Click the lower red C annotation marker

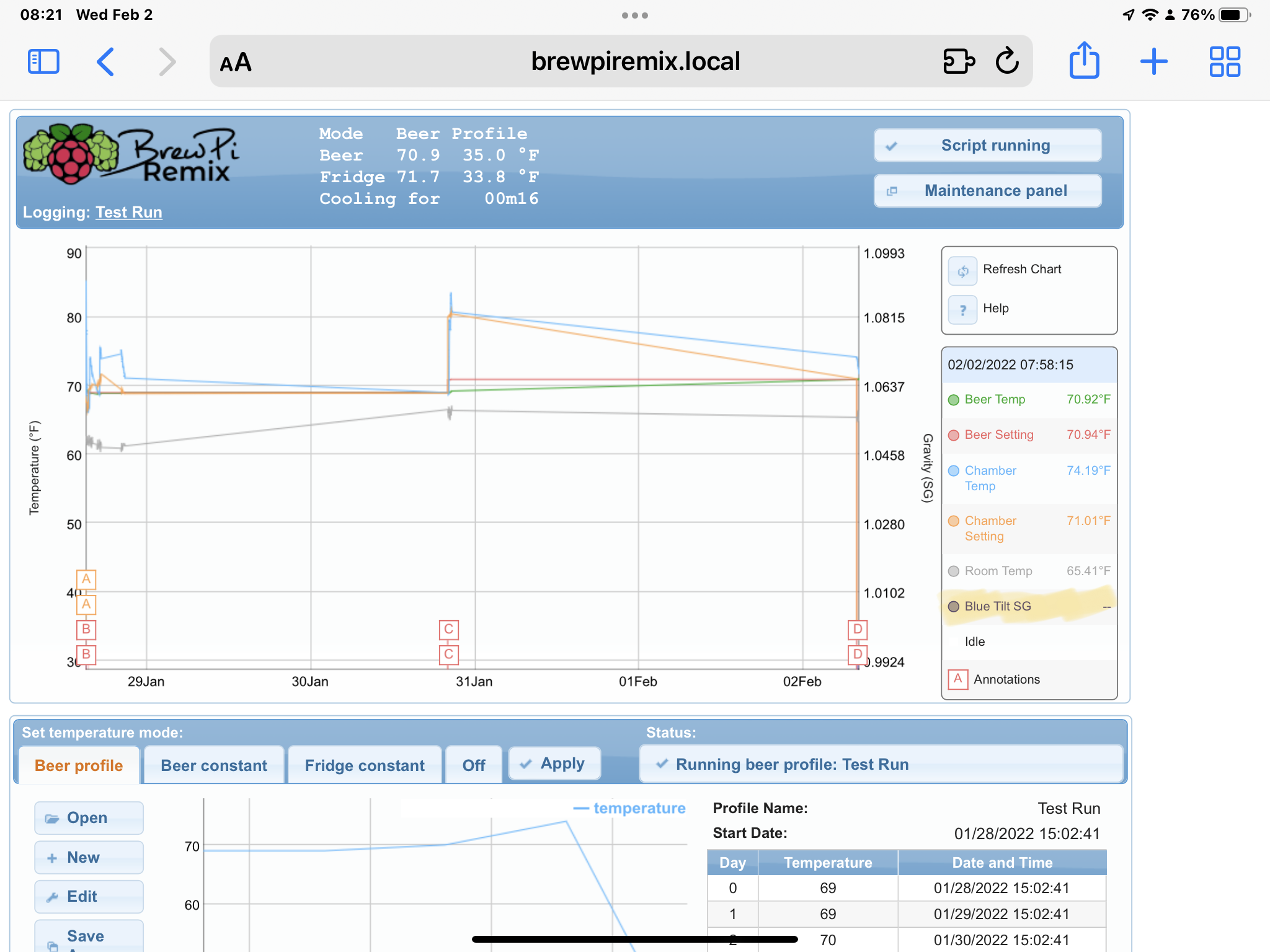tap(448, 654)
